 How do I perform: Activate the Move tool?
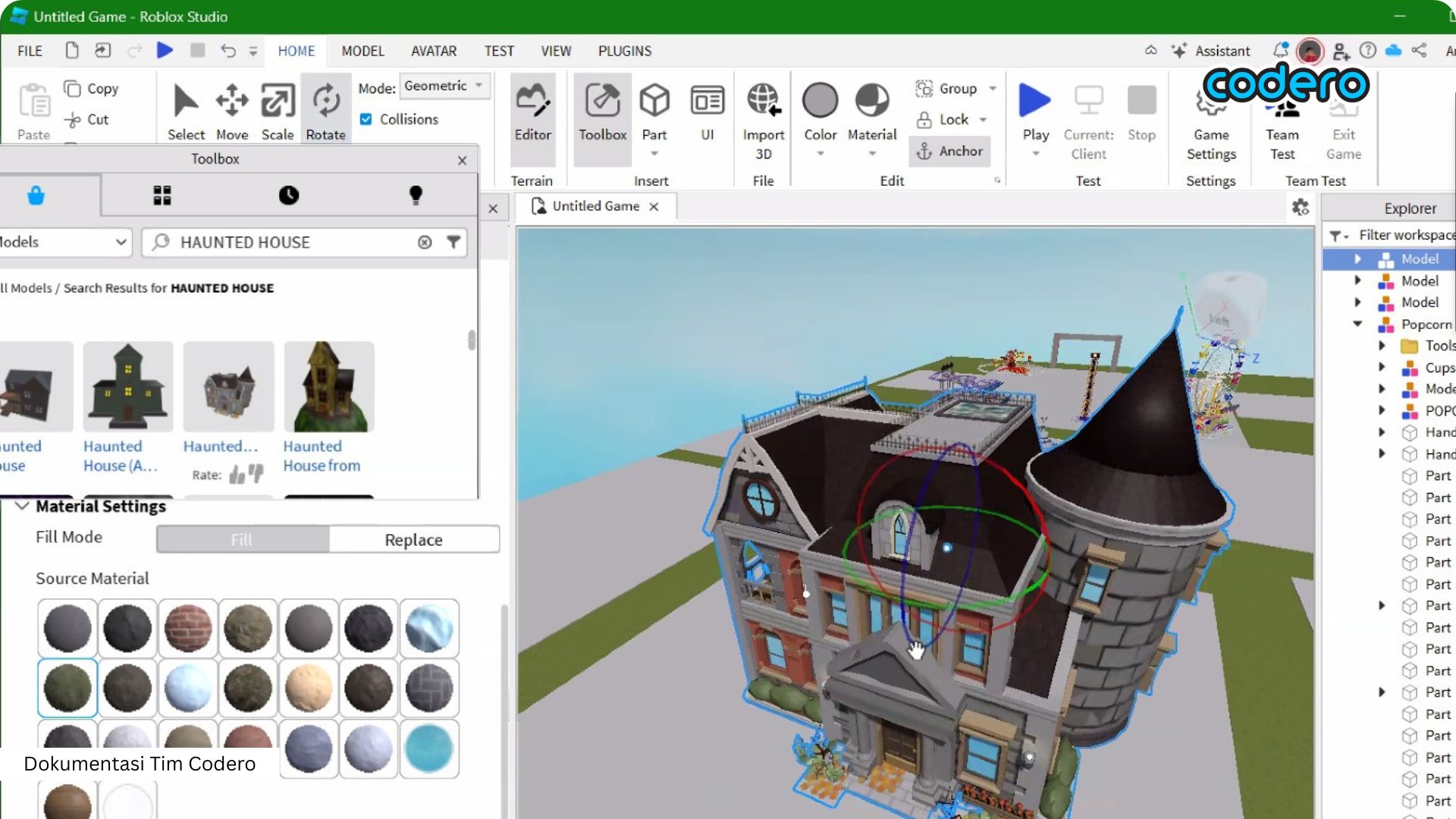(x=232, y=112)
